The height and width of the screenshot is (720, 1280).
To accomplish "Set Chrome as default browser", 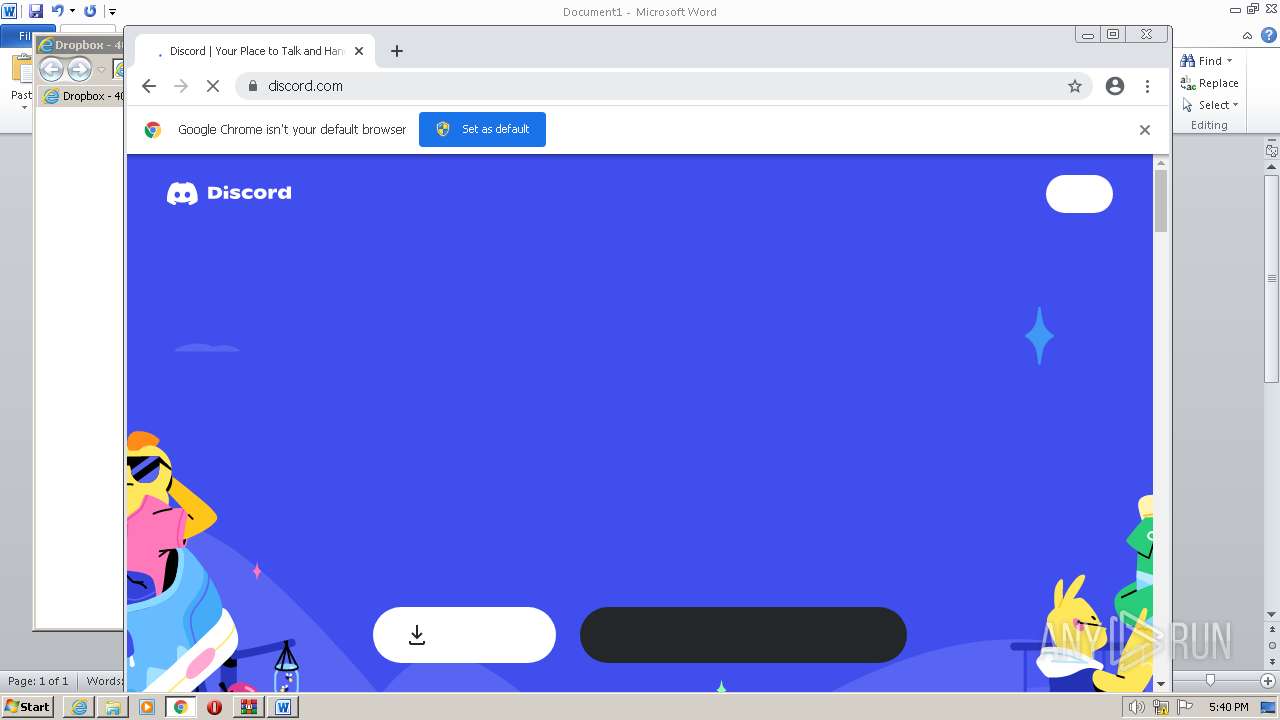I will (x=482, y=129).
